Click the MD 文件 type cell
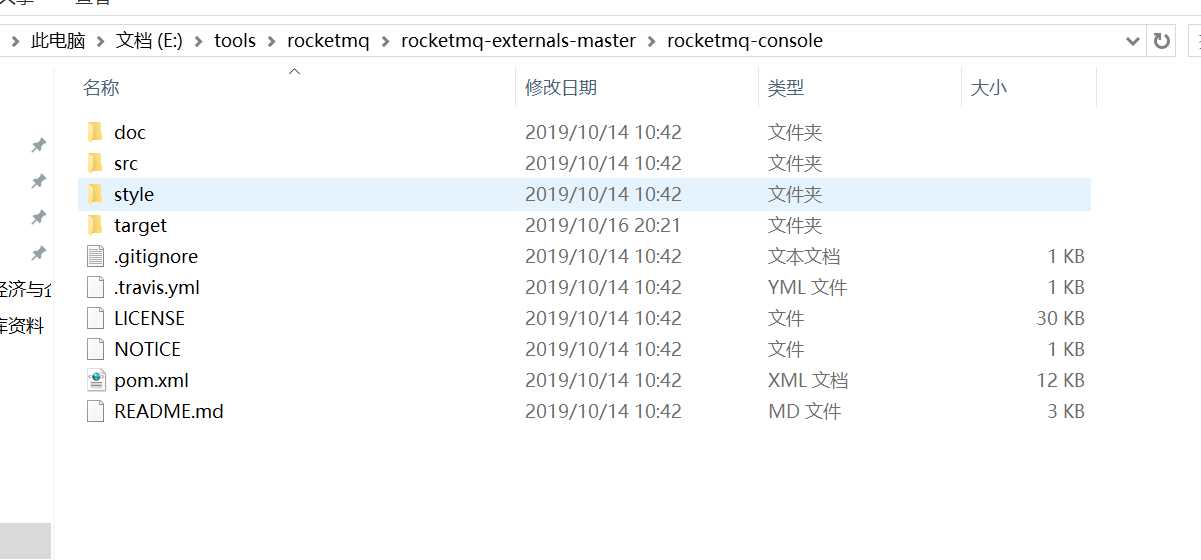Viewport: 1201px width, 560px height. (804, 411)
